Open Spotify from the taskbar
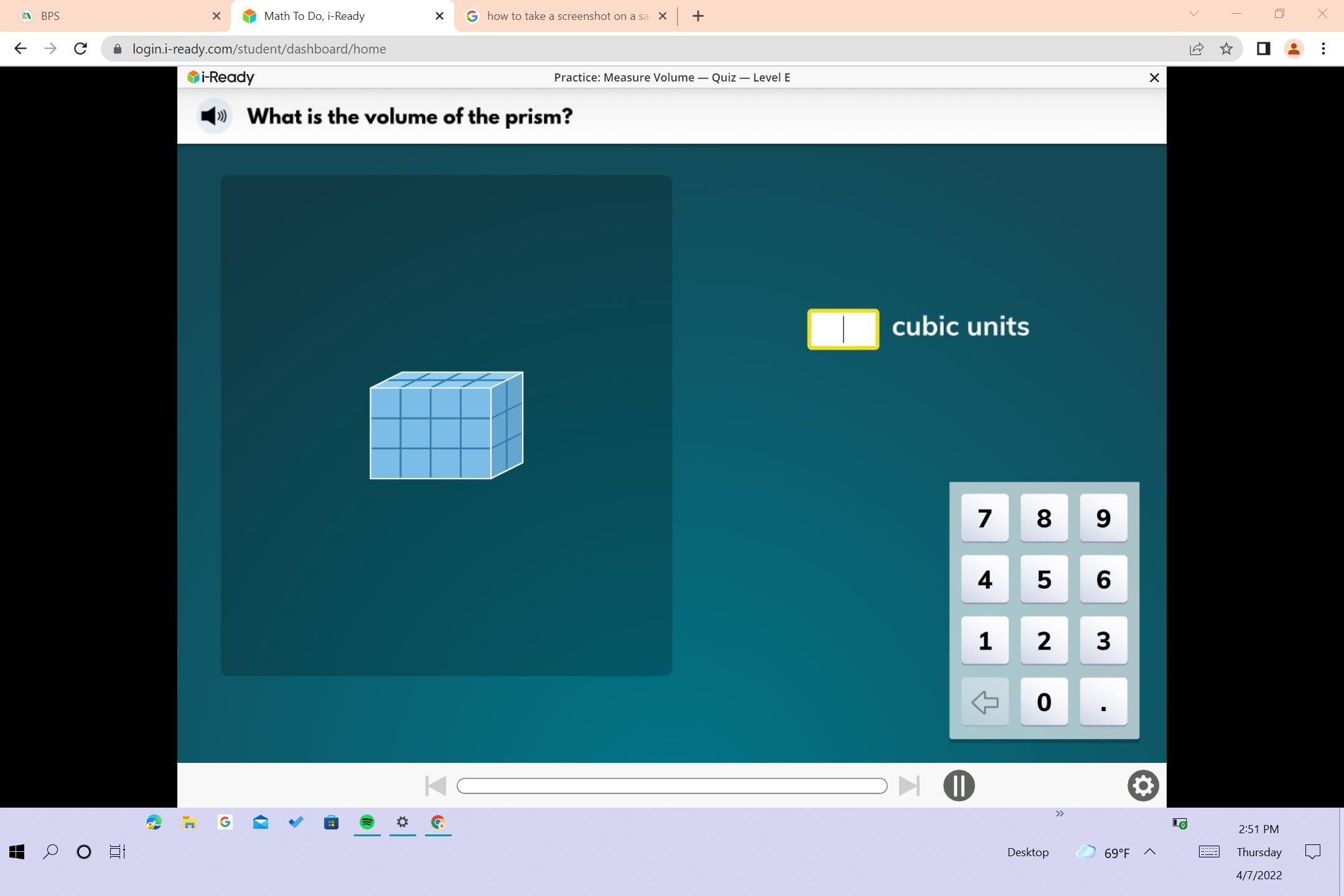 [x=367, y=823]
